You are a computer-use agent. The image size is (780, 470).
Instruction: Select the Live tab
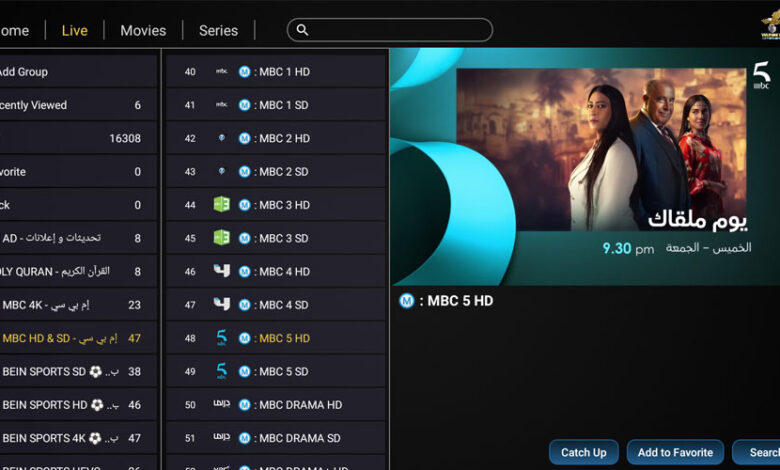75,30
